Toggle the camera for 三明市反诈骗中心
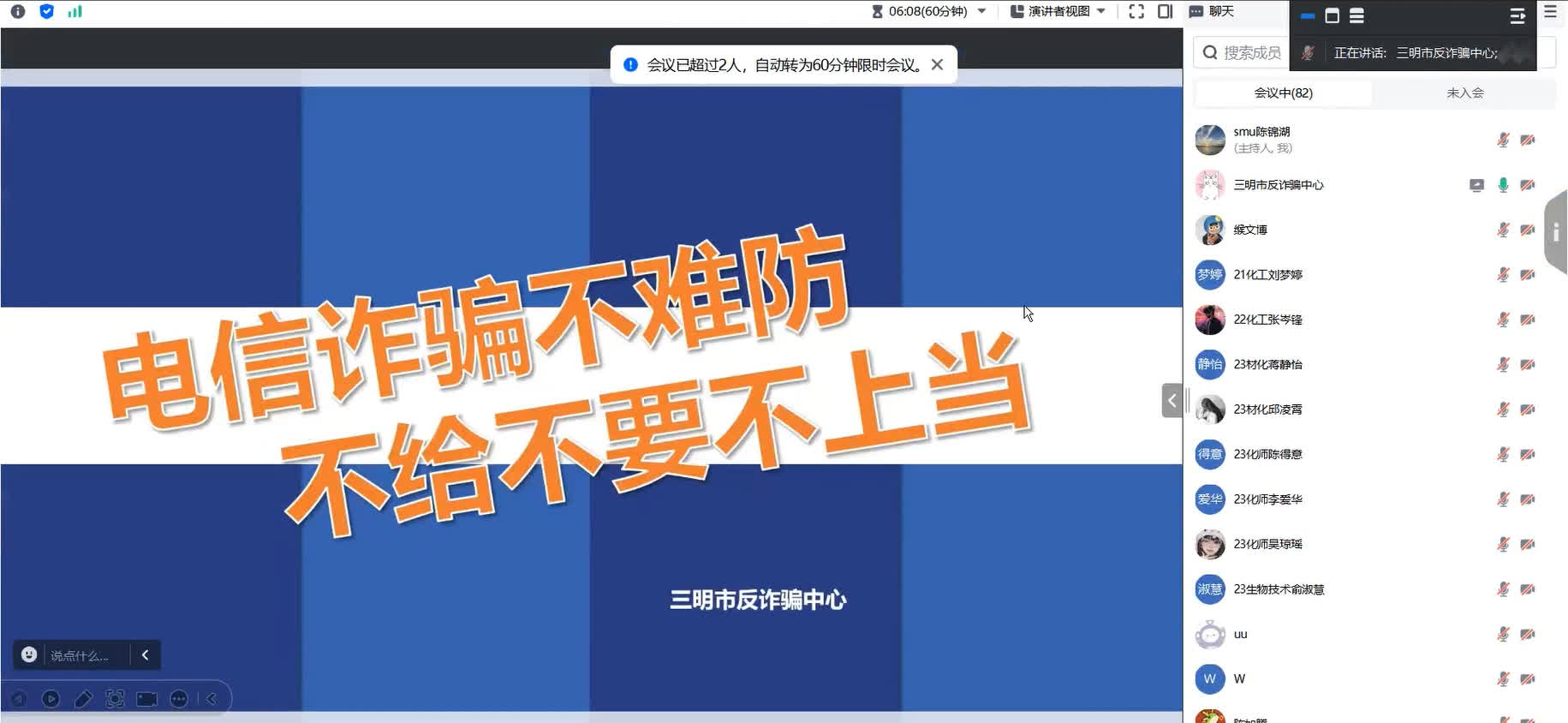This screenshot has height=723, width=1568. (x=1527, y=185)
